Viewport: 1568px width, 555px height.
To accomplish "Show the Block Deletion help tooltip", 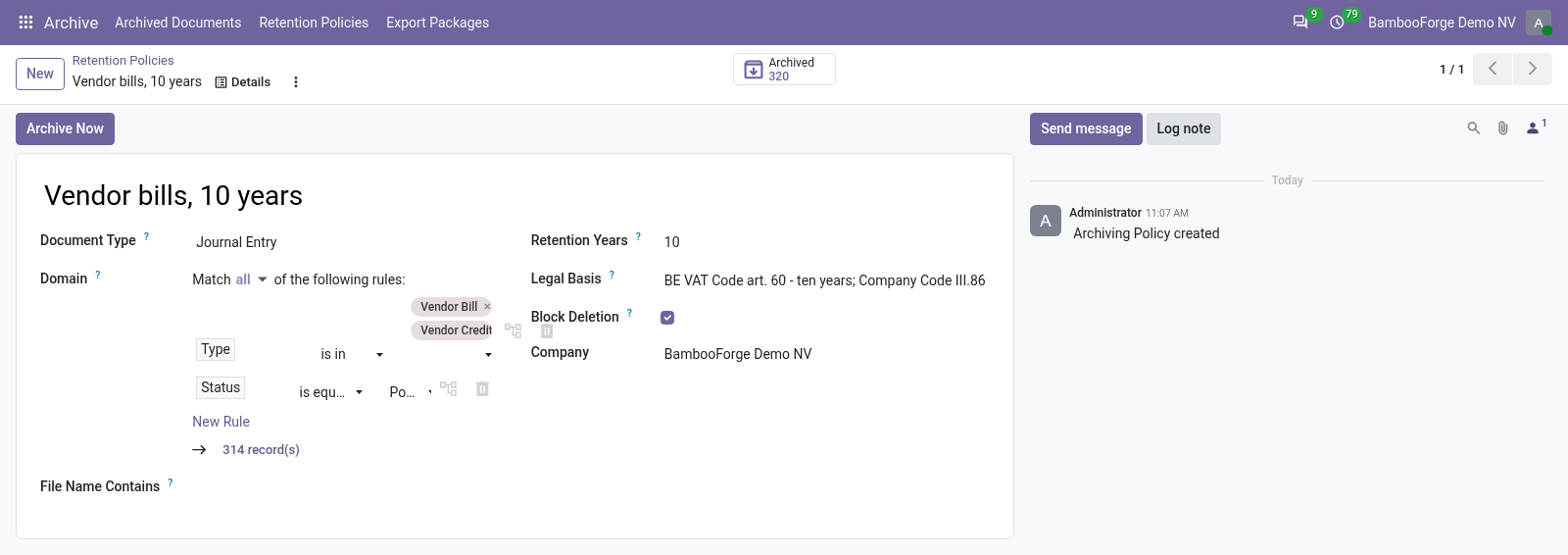I will pyautogui.click(x=629, y=313).
